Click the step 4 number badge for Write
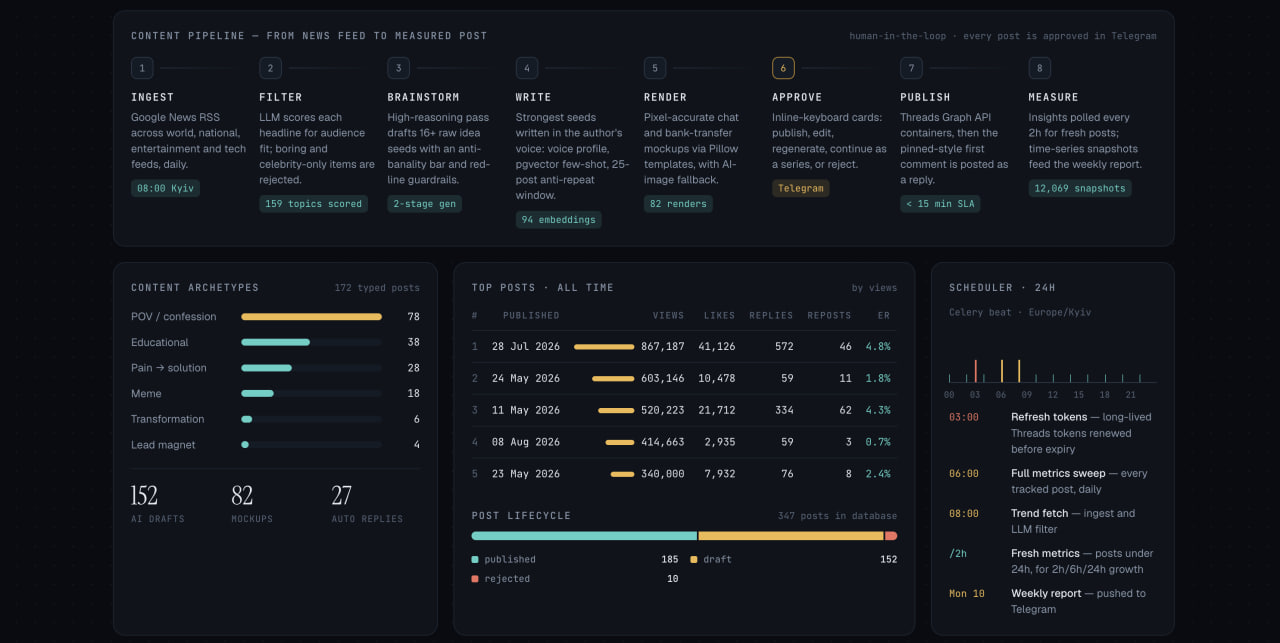 tap(527, 68)
